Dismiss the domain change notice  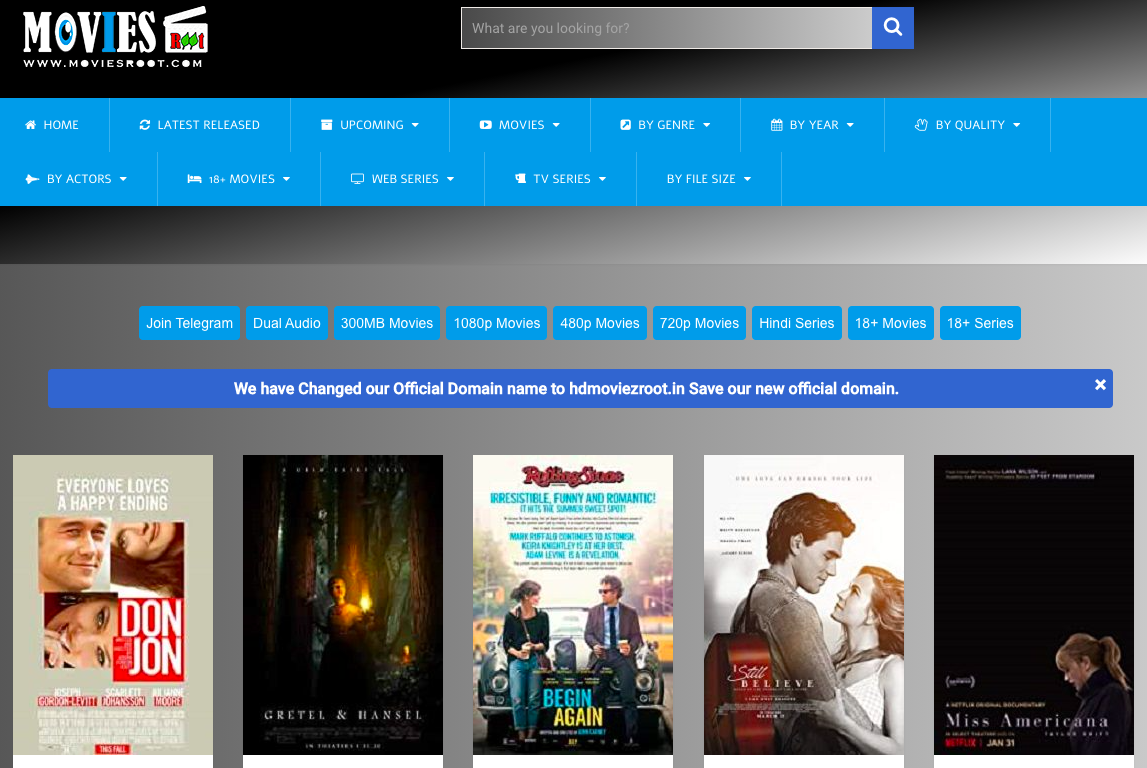pos(1100,385)
